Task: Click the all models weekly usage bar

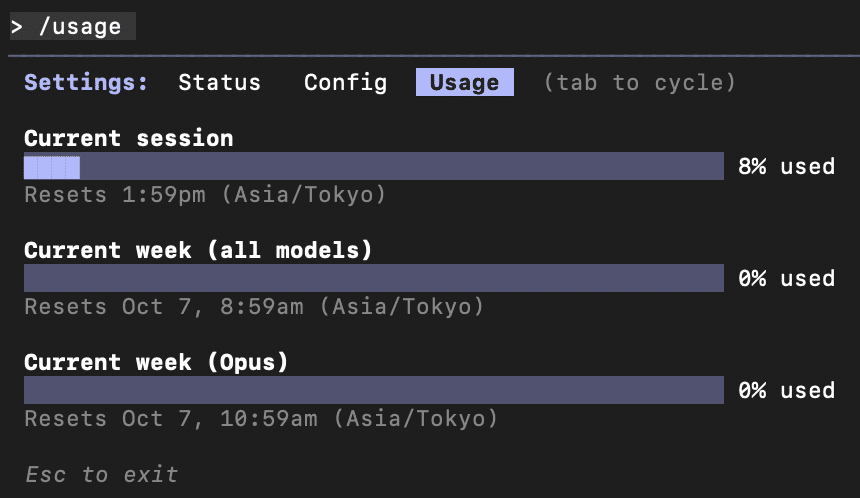Action: tap(373, 278)
